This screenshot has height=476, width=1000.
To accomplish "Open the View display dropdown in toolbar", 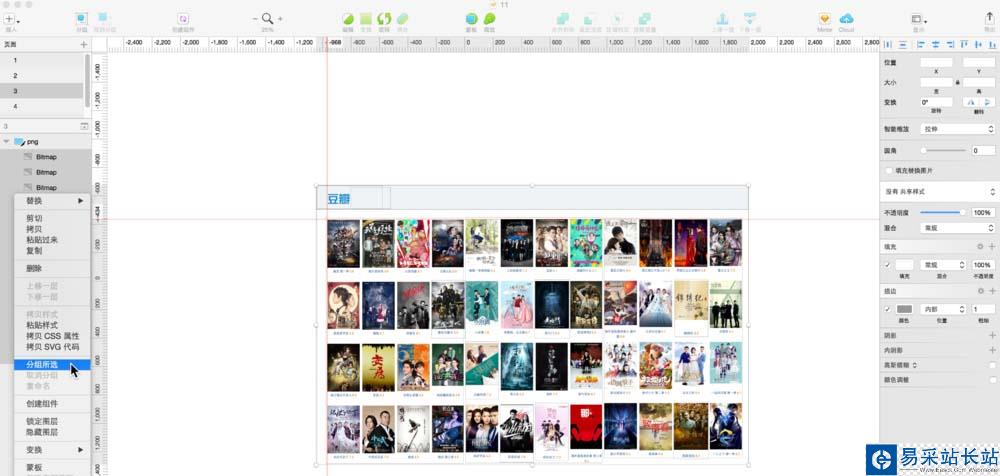I will tap(919, 19).
